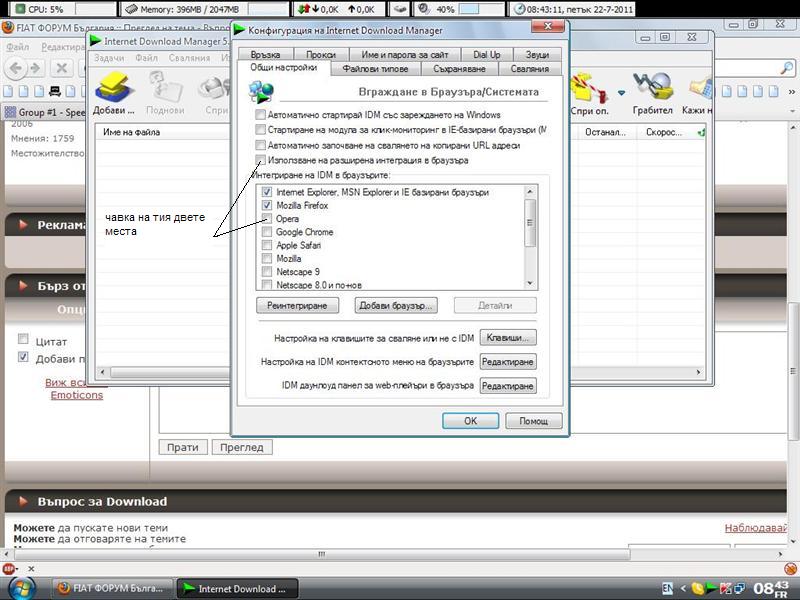Click the Скорос... column header in IDM

coord(663,132)
